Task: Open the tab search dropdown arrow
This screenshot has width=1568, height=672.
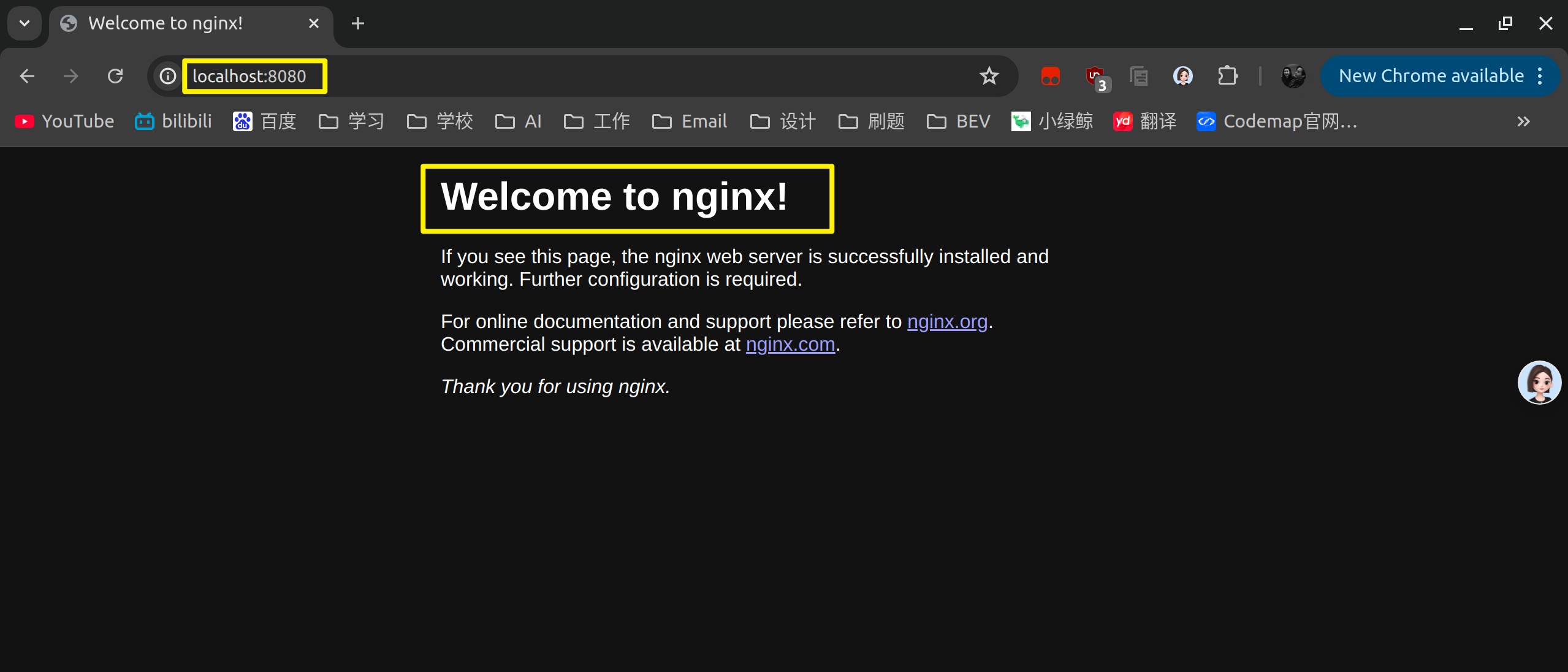Action: point(25,23)
